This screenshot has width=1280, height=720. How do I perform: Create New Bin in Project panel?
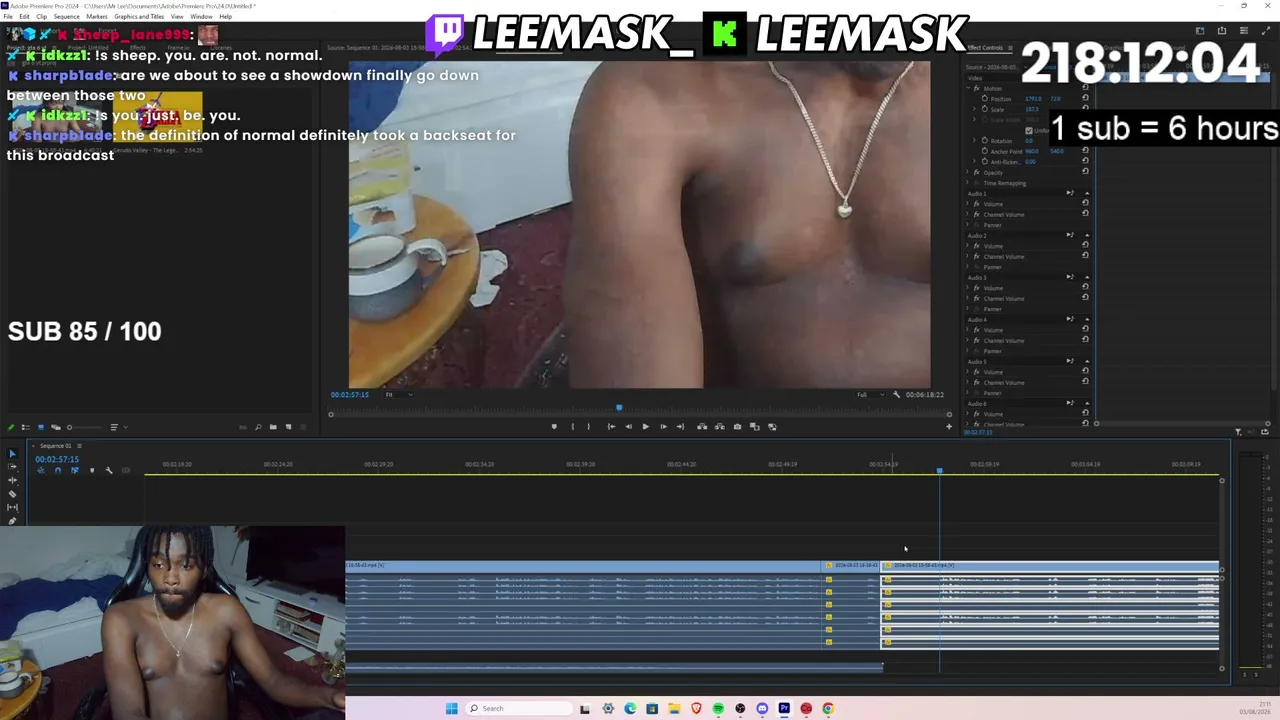(x=273, y=427)
